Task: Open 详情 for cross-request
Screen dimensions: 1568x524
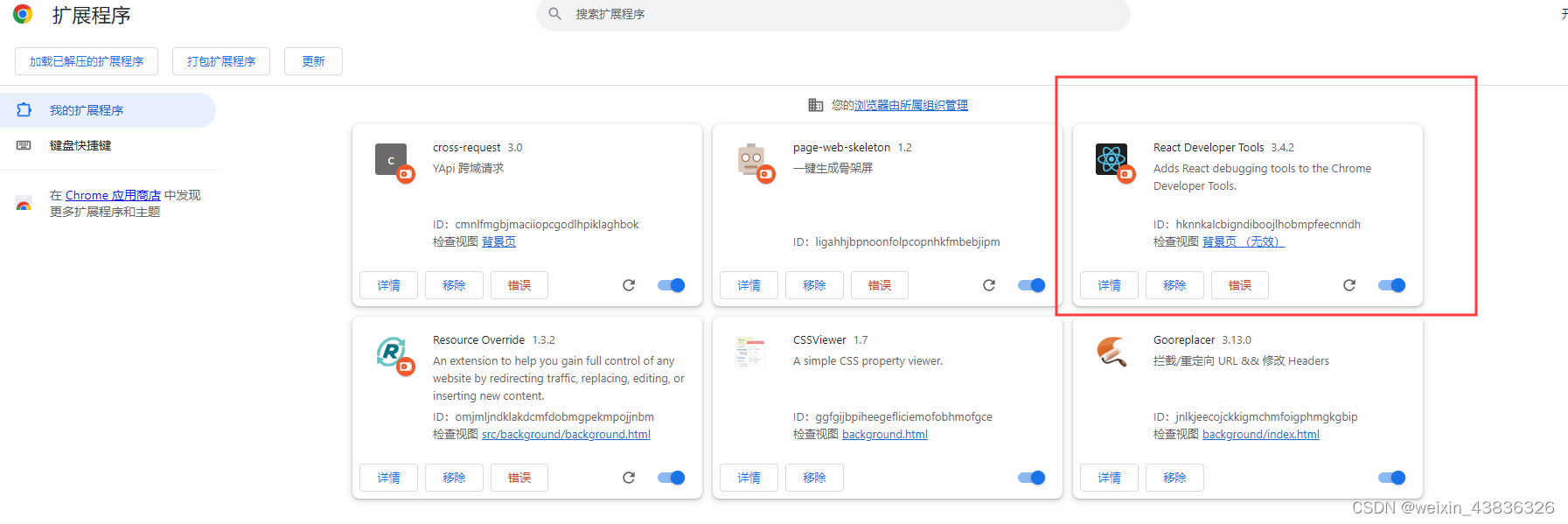Action: 389,285
